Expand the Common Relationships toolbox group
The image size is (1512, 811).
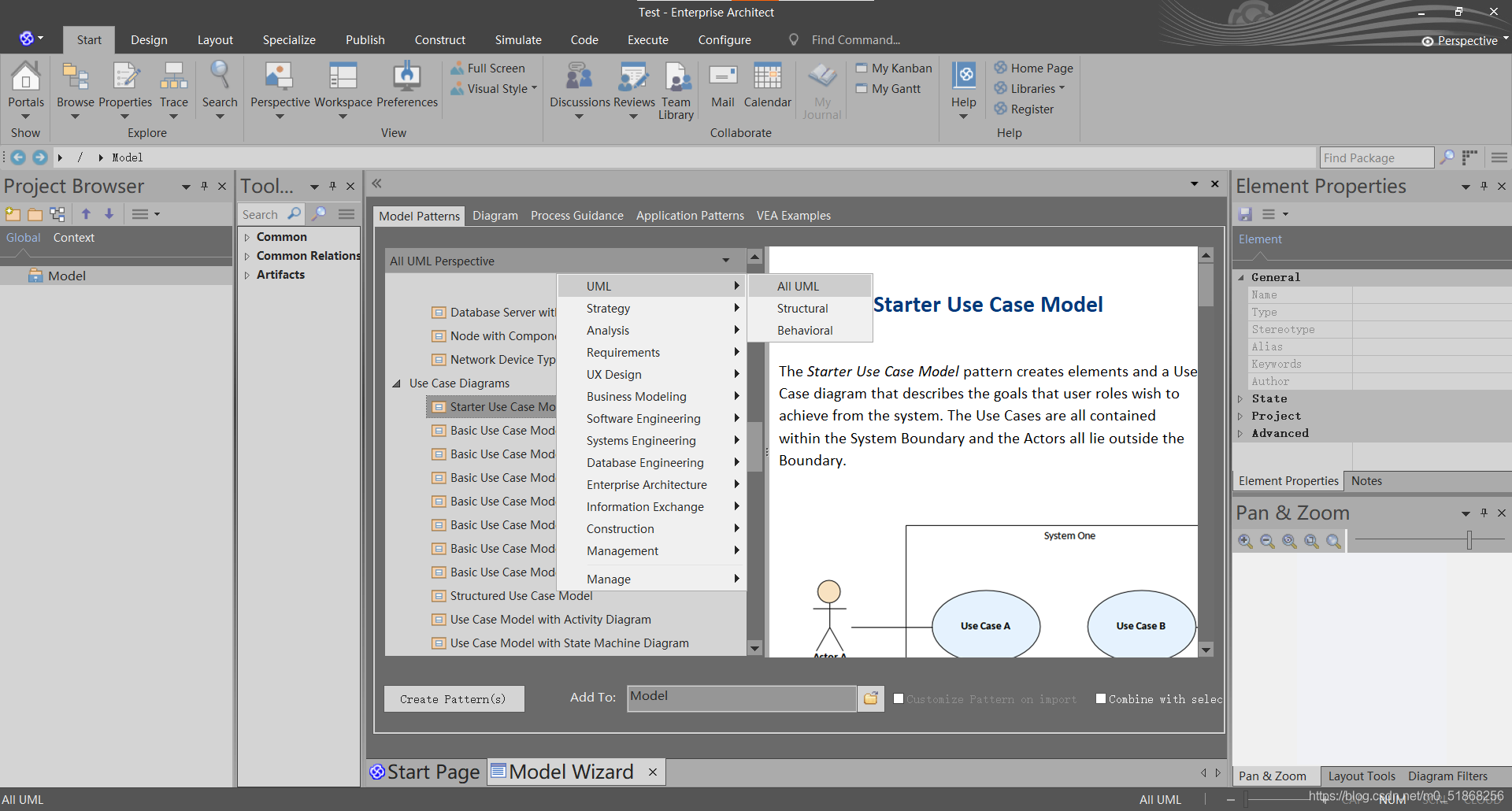[247, 256]
